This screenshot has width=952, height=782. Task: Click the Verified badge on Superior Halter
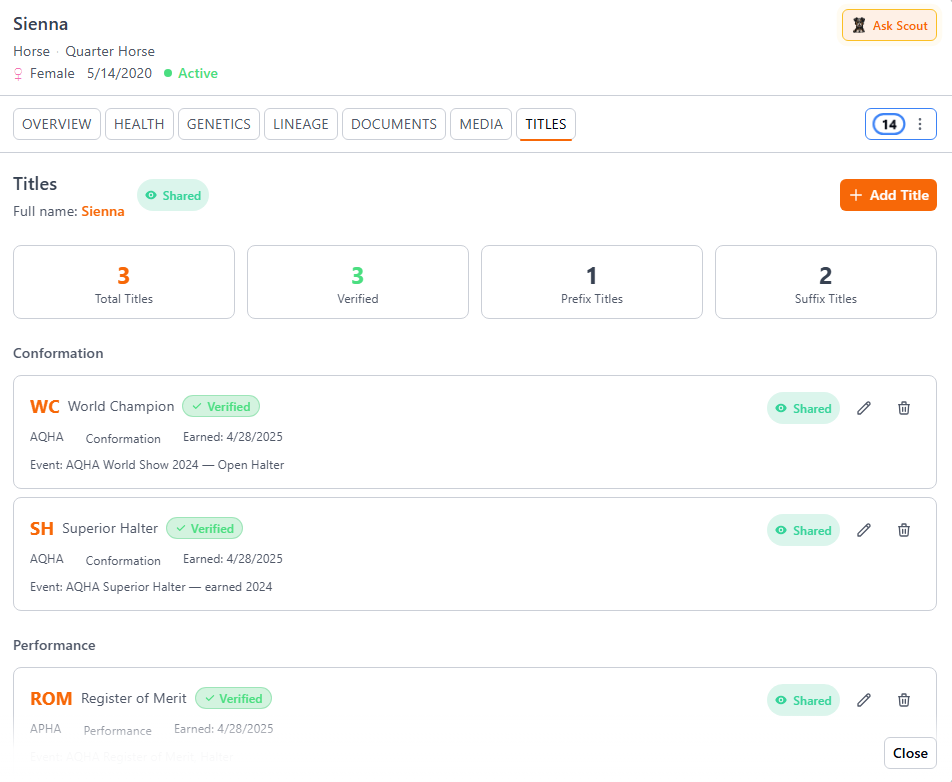point(205,528)
